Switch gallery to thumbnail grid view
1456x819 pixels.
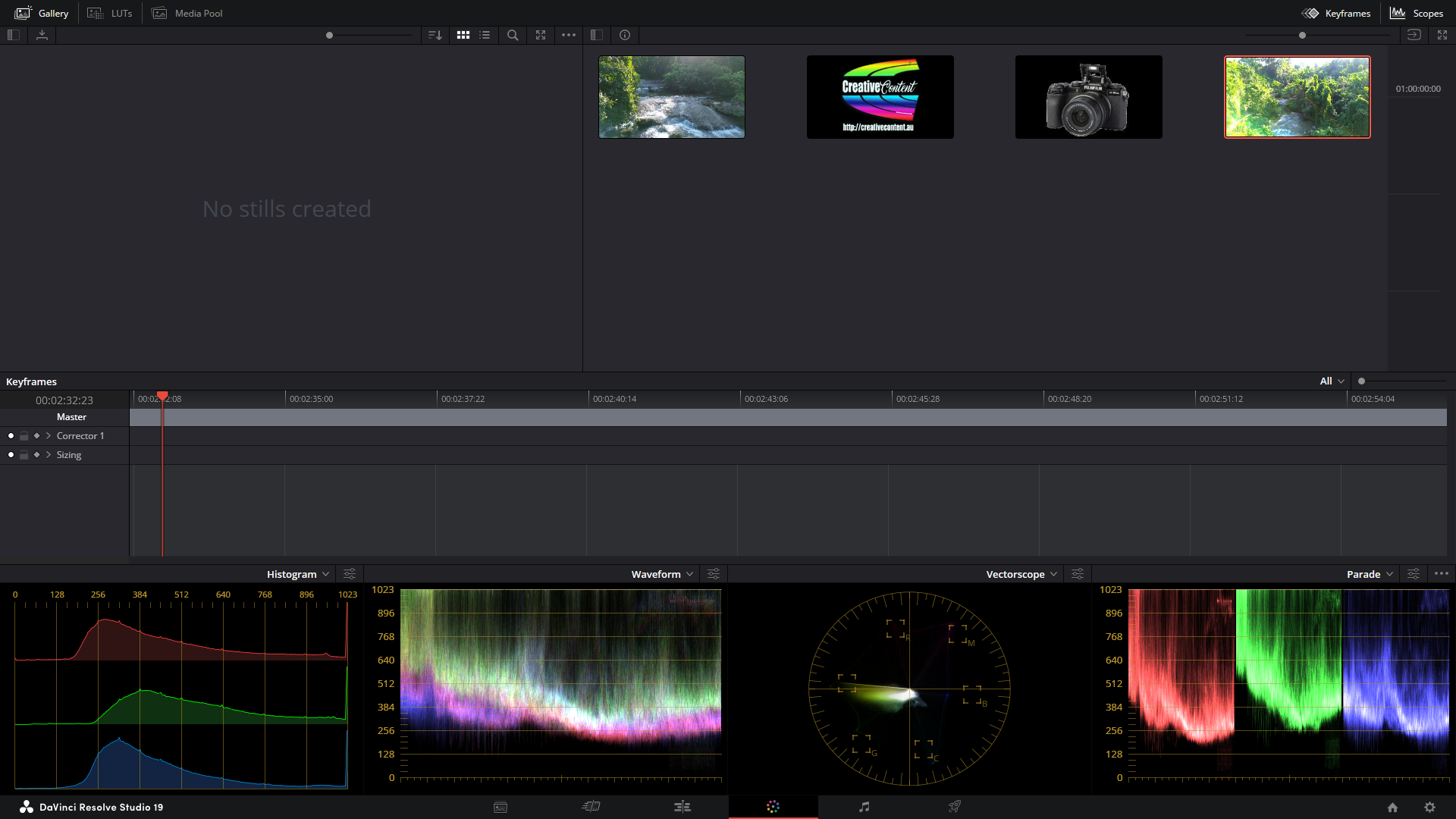(x=463, y=35)
